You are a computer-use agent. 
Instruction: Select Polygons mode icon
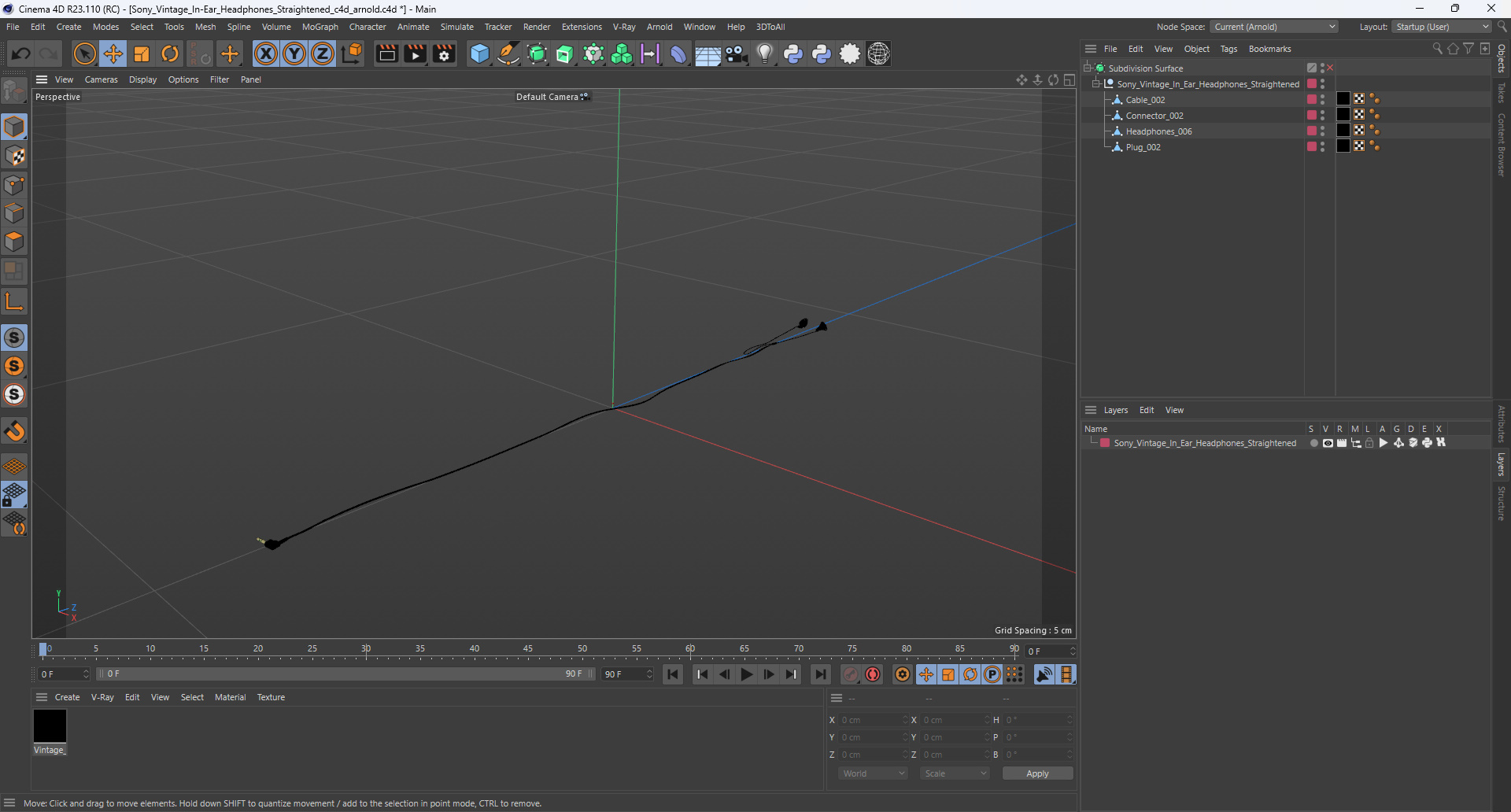(x=14, y=242)
